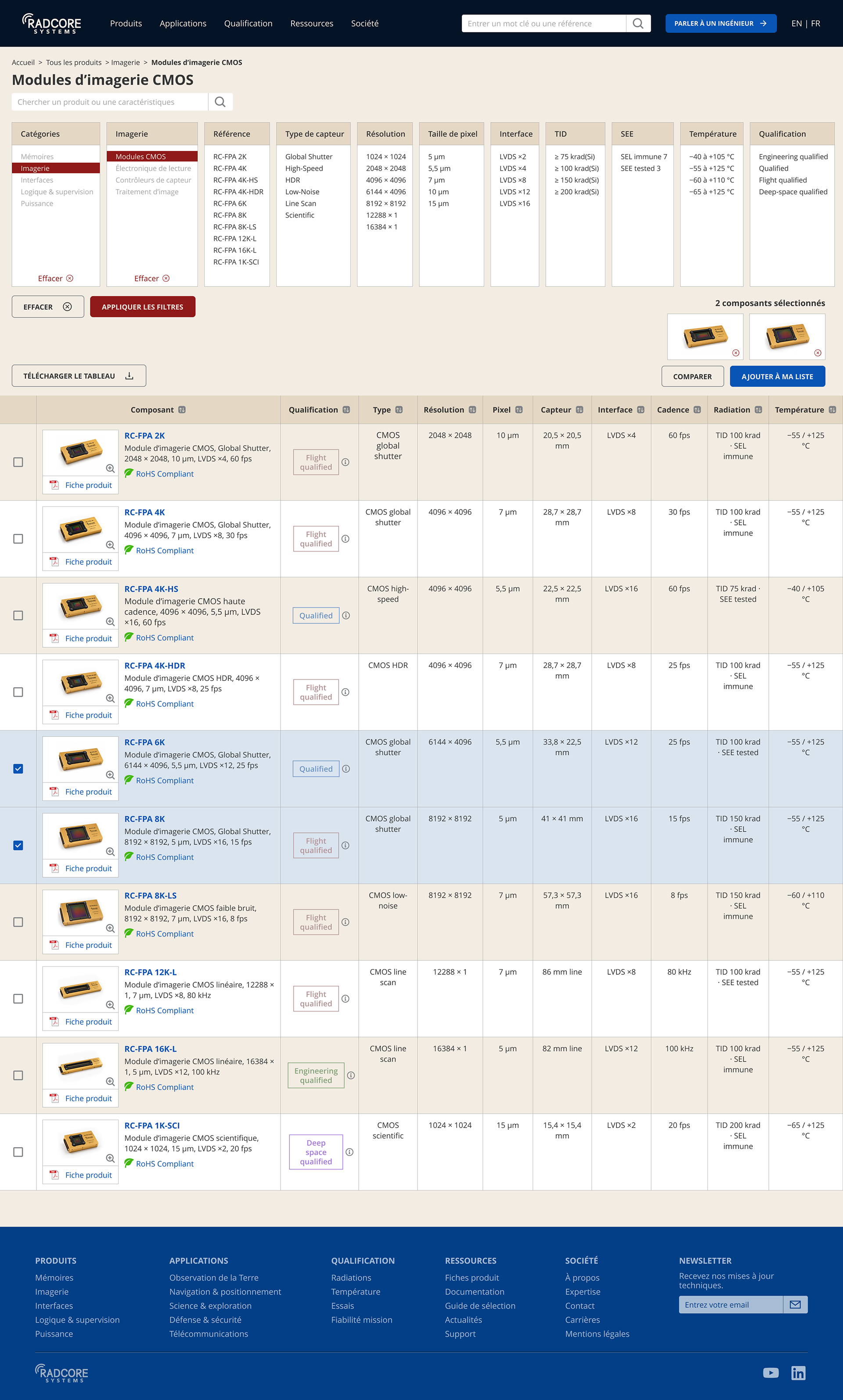843x1400 pixels.
Task: Click RoHS leaf icon for RC-FPA 8K
Action: (x=129, y=856)
